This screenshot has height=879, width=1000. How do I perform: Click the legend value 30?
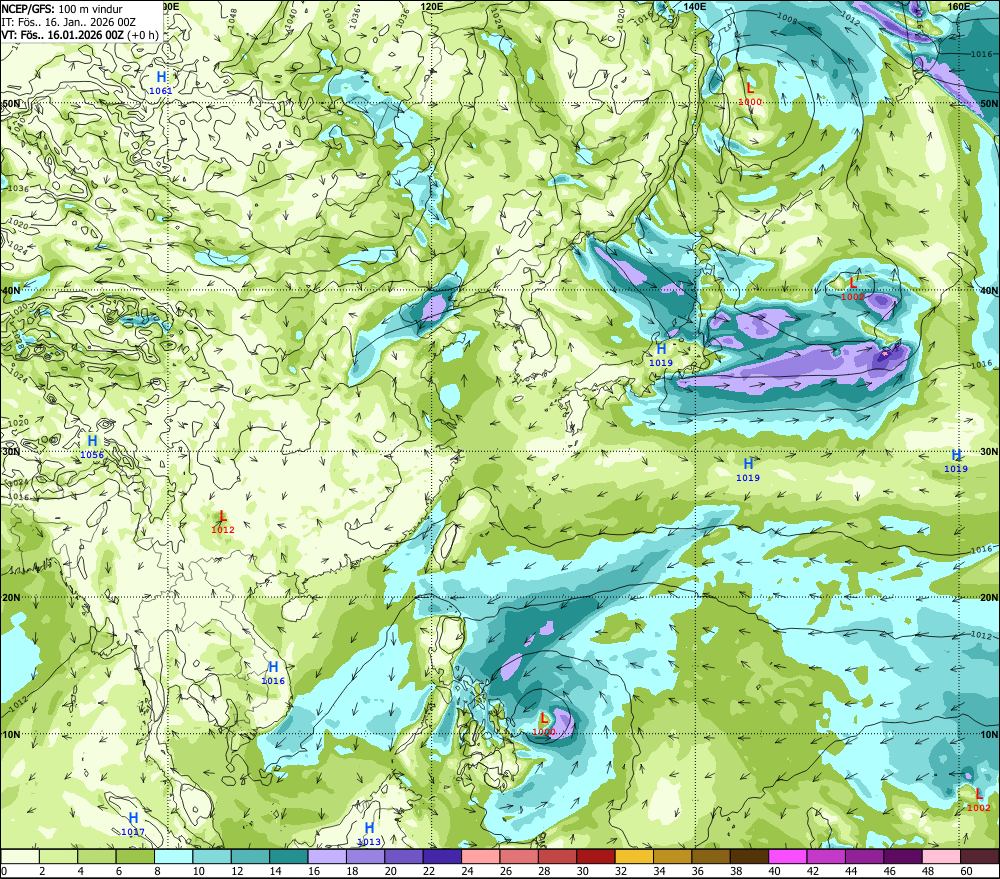(582, 871)
